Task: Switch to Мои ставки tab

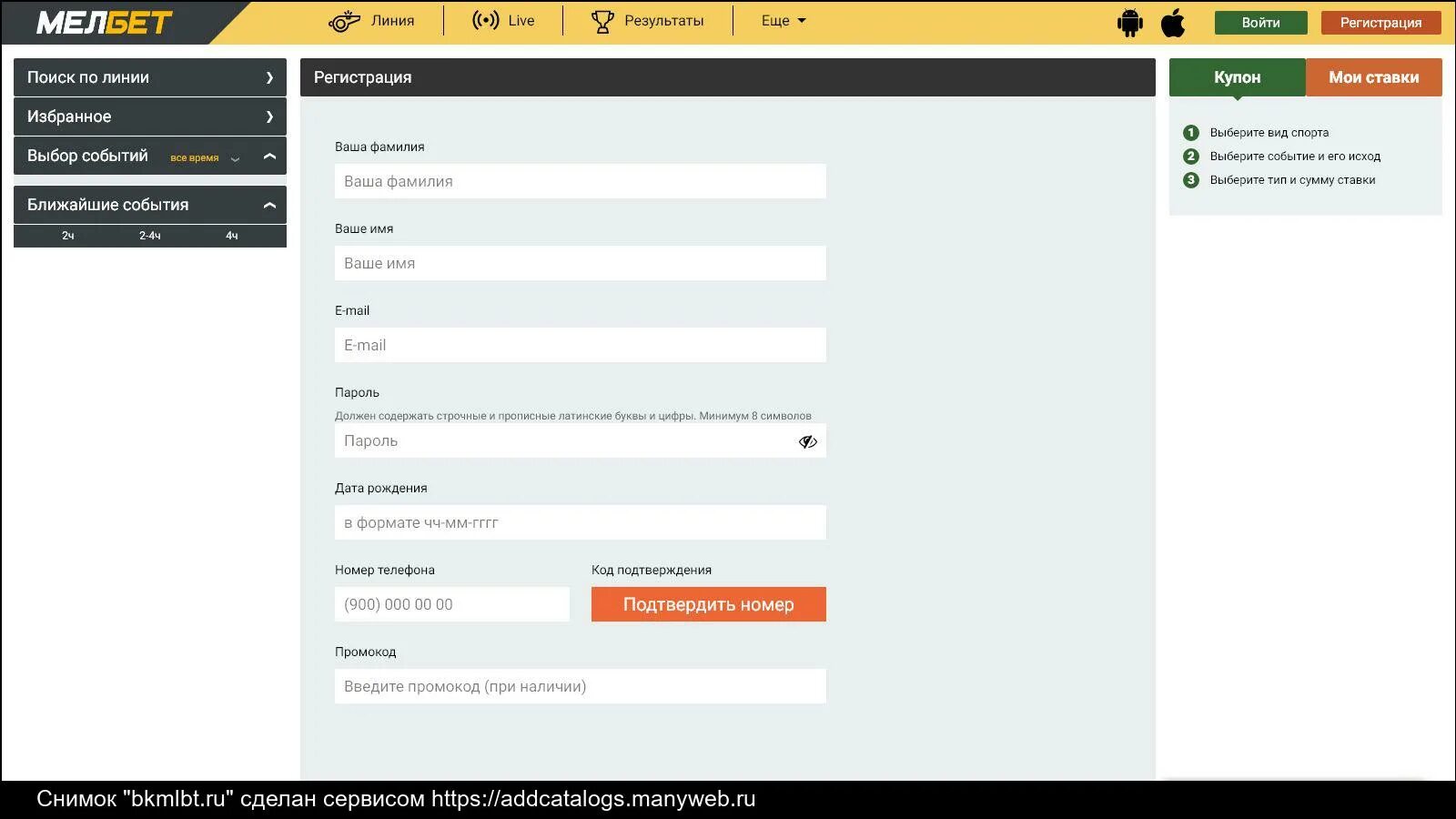Action: (1374, 77)
